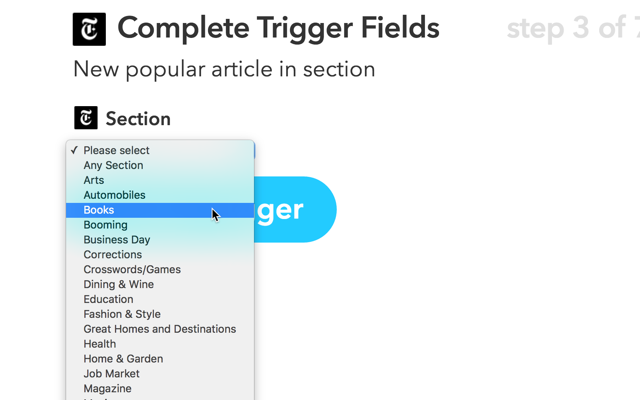The height and width of the screenshot is (400, 640).
Task: Select Business Day section option
Action: 117,240
